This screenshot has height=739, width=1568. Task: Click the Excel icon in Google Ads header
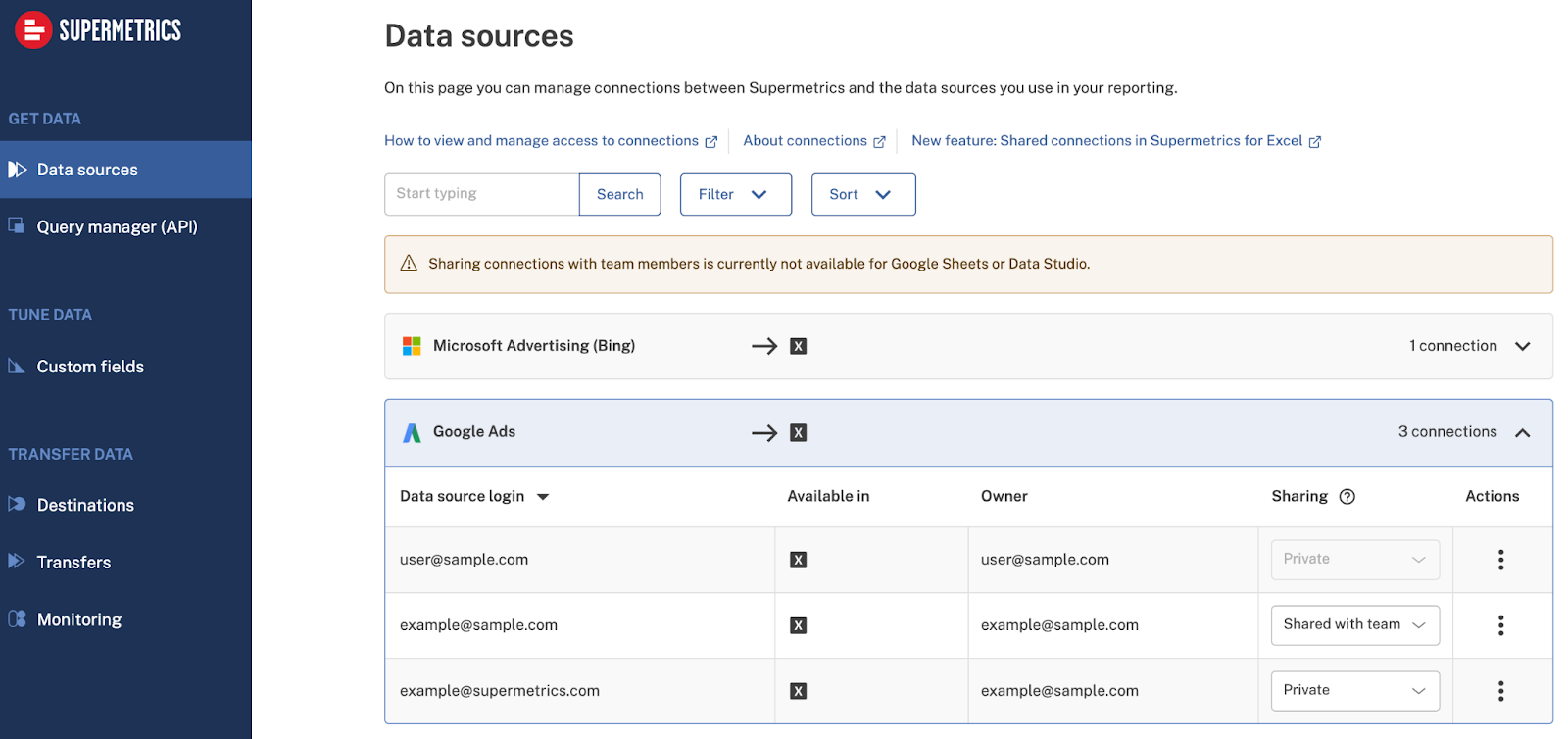(799, 433)
